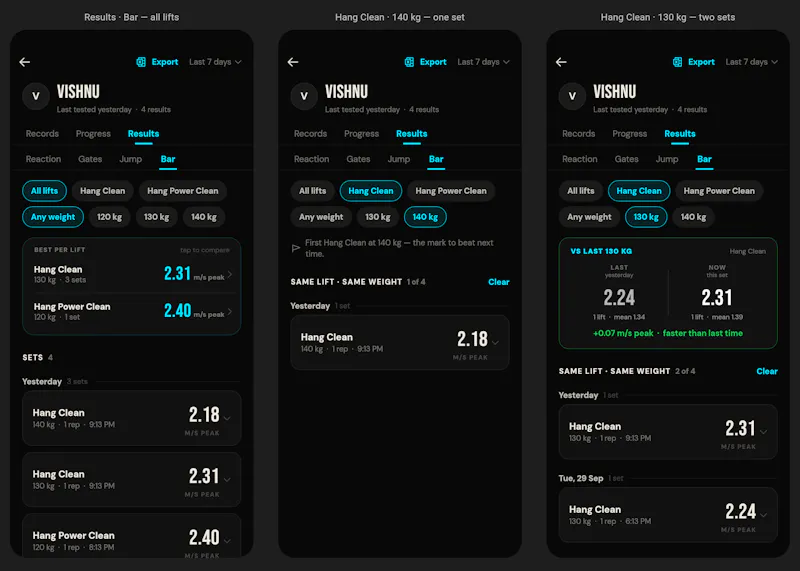This screenshot has height=571, width=800.
Task: Switch to Reaction sub-tab in all lifts screen
Action: 43,159
